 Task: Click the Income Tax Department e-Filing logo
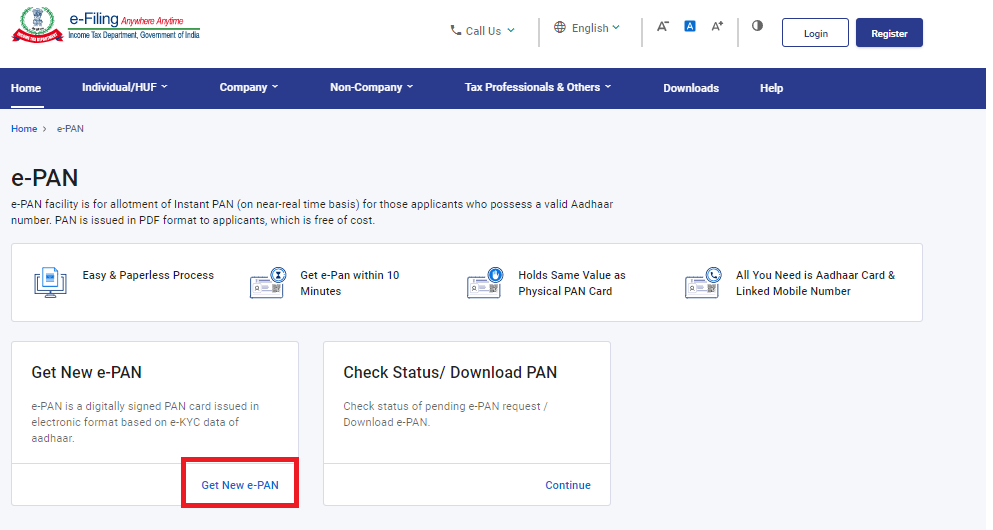pyautogui.click(x=105, y=26)
